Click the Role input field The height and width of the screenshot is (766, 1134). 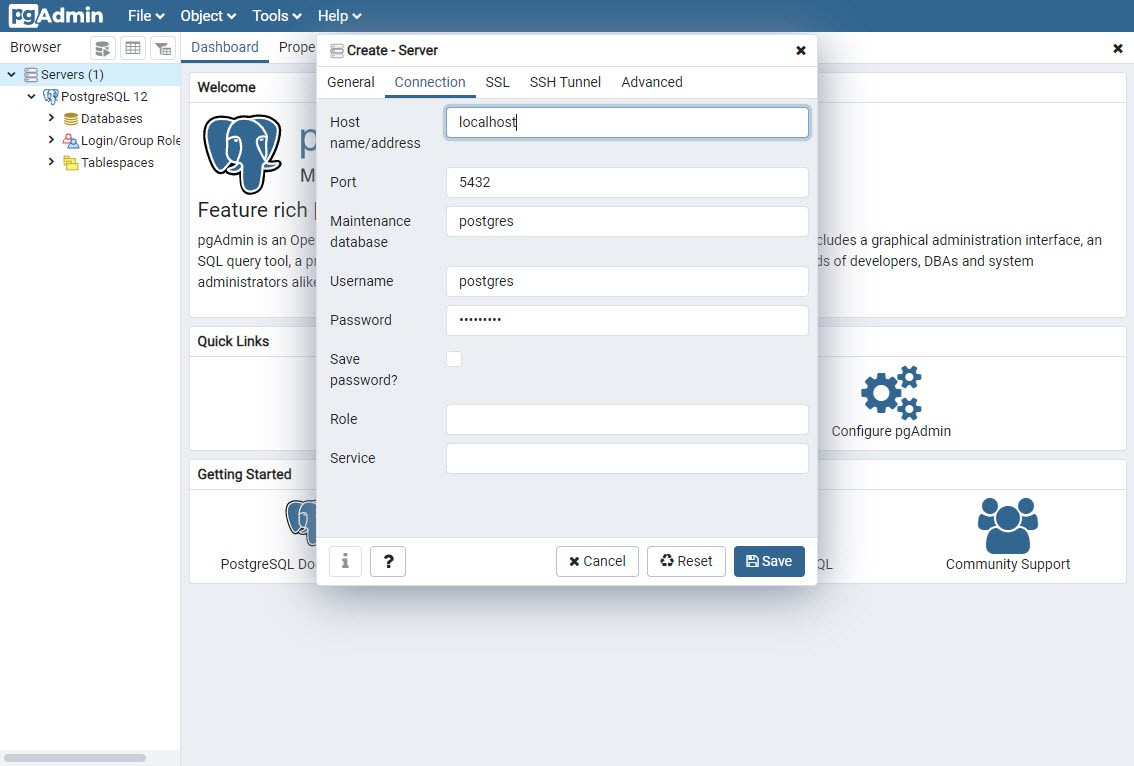(x=627, y=420)
